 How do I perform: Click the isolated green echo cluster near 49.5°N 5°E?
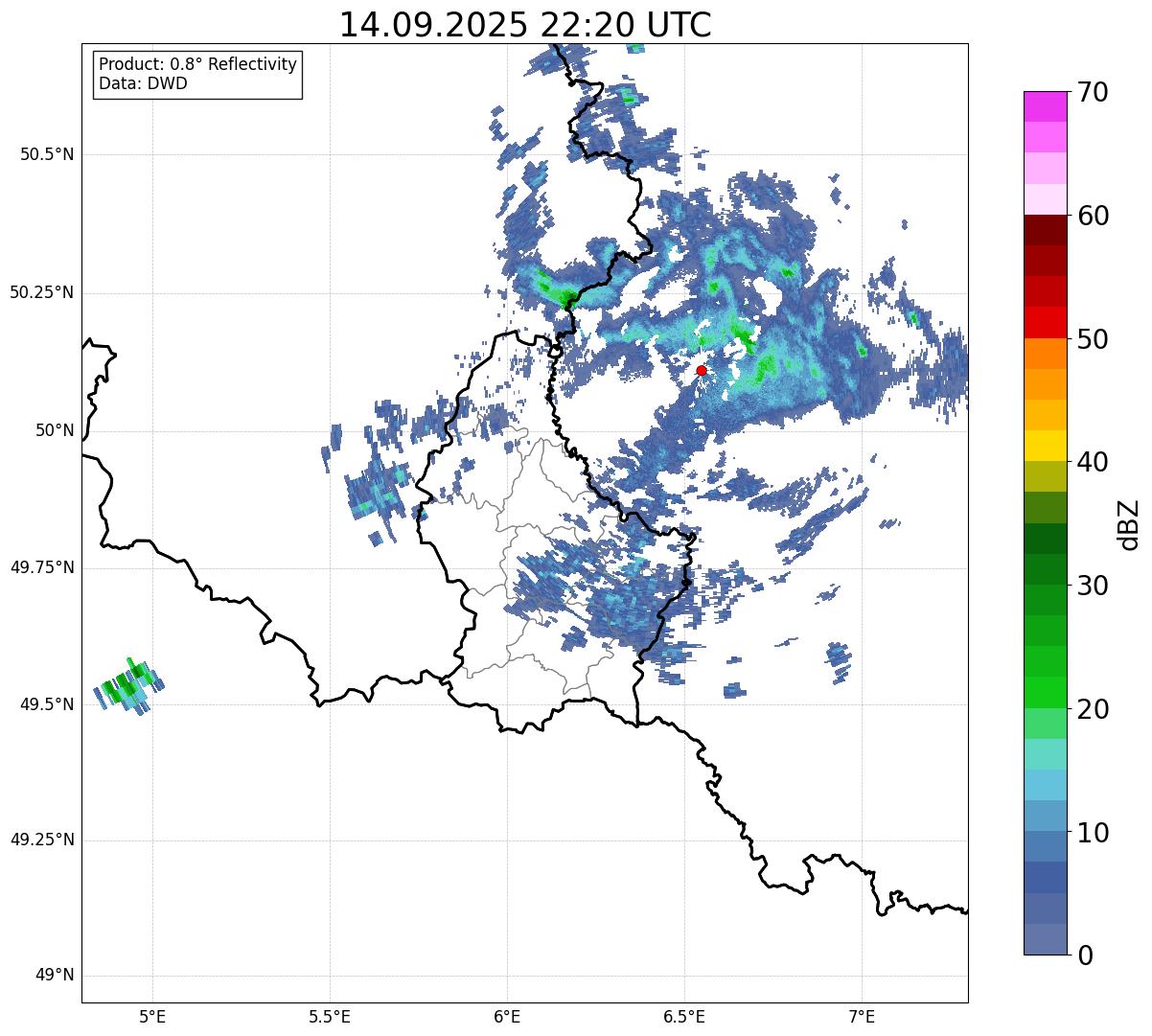(128, 687)
